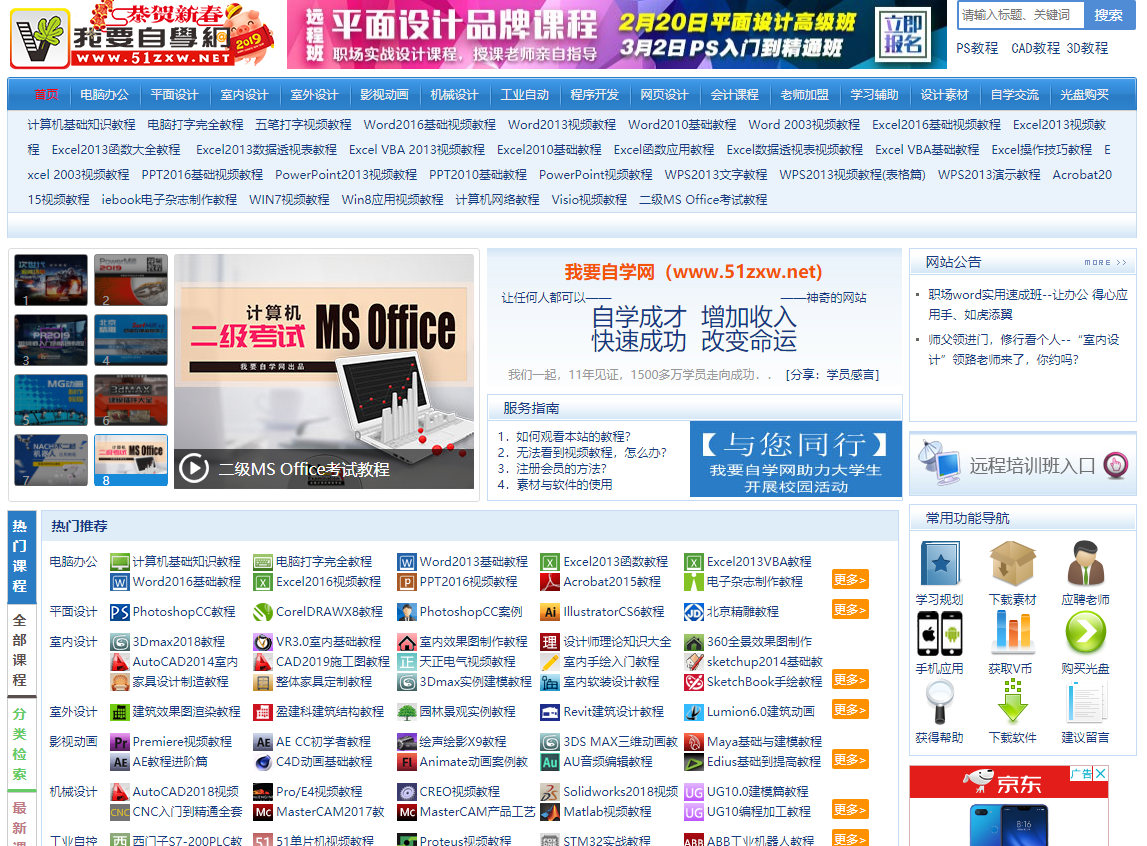Click the Excel icon beside Excel2013函数教程

(x=550, y=562)
